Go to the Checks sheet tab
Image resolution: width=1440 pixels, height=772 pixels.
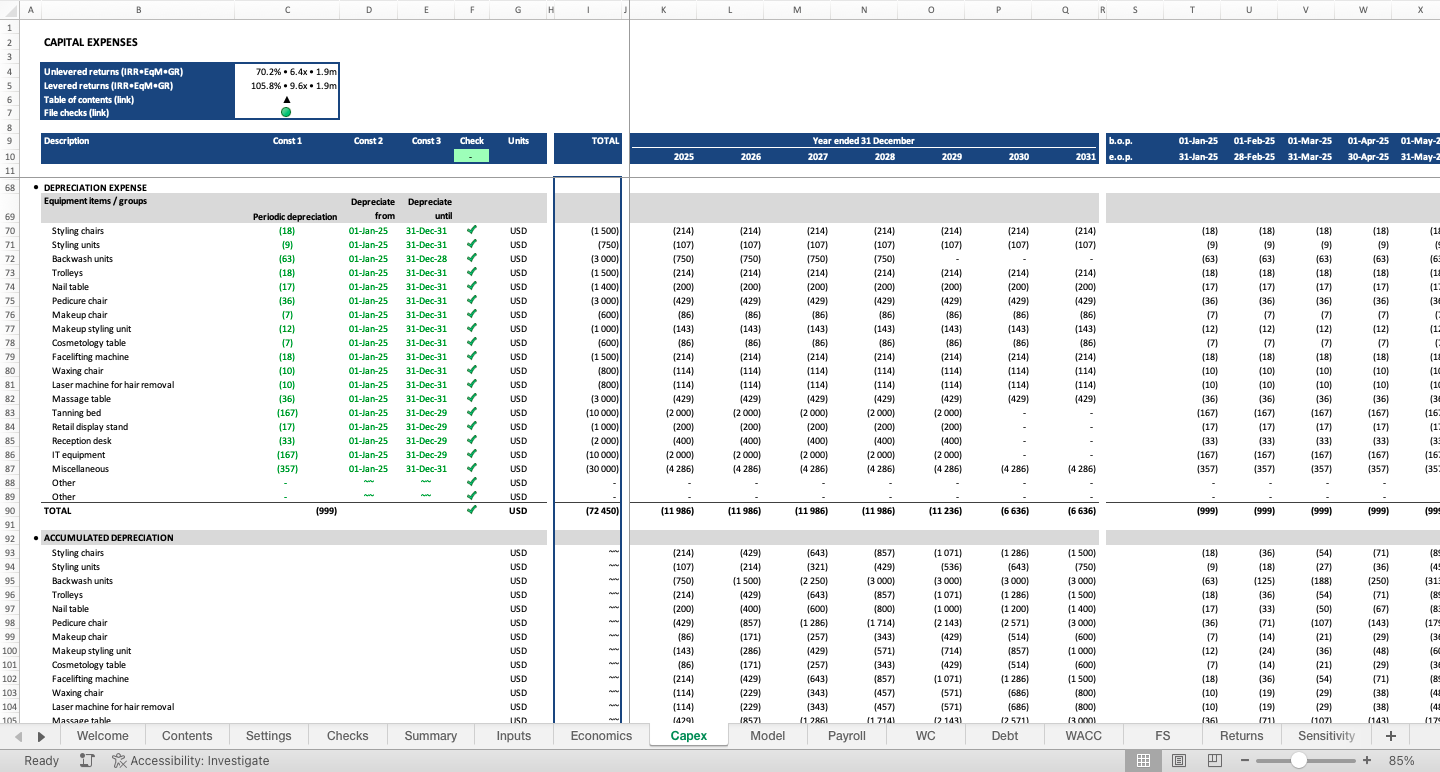[347, 735]
